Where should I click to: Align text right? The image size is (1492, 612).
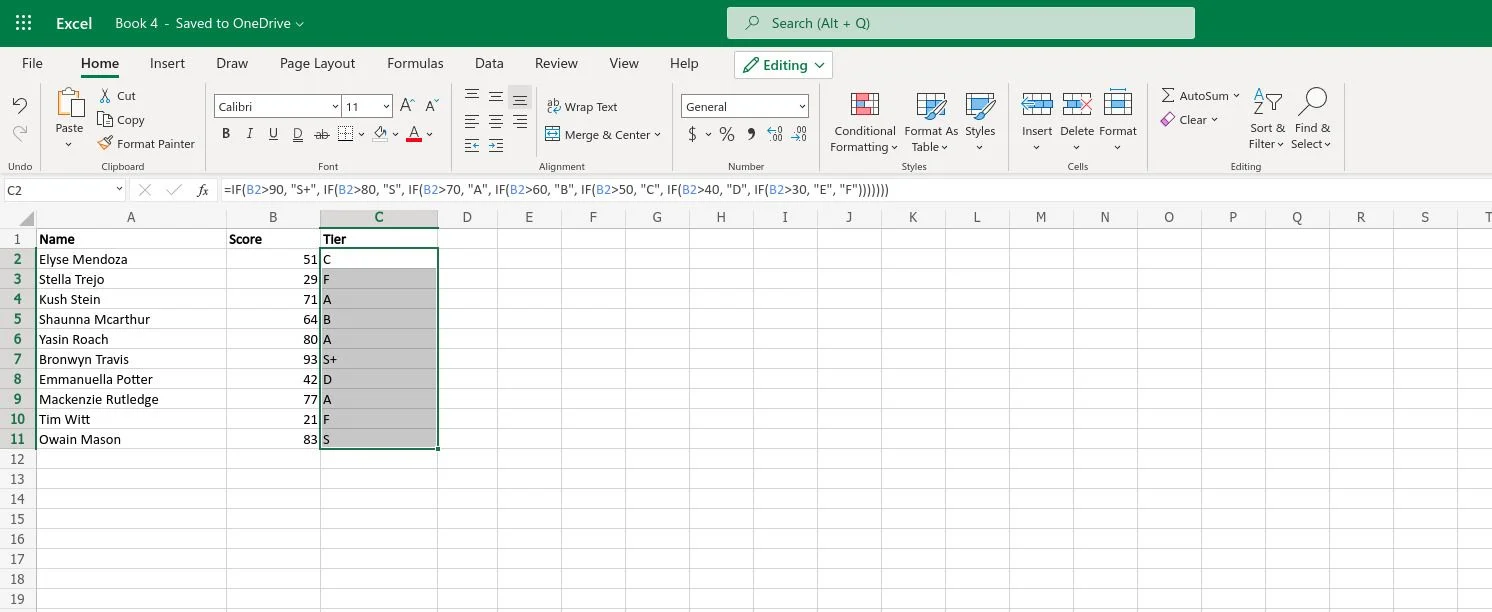[520, 122]
